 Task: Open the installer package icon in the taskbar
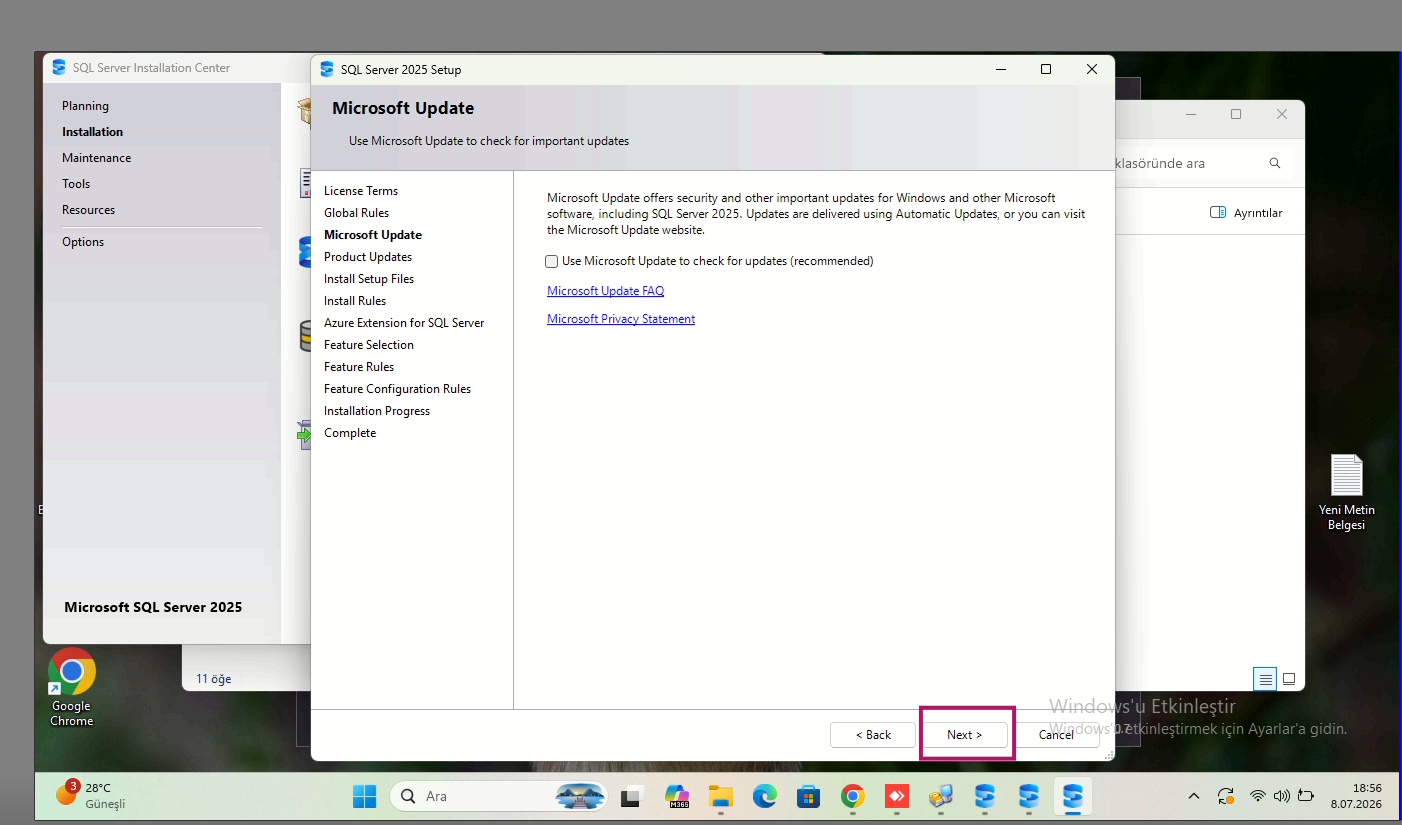941,797
